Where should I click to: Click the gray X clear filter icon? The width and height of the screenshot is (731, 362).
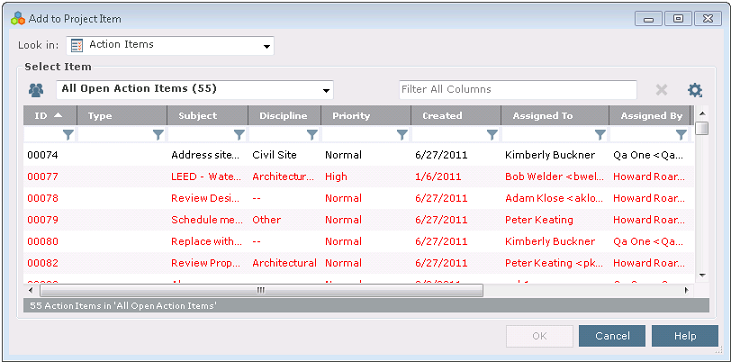pyautogui.click(x=662, y=90)
